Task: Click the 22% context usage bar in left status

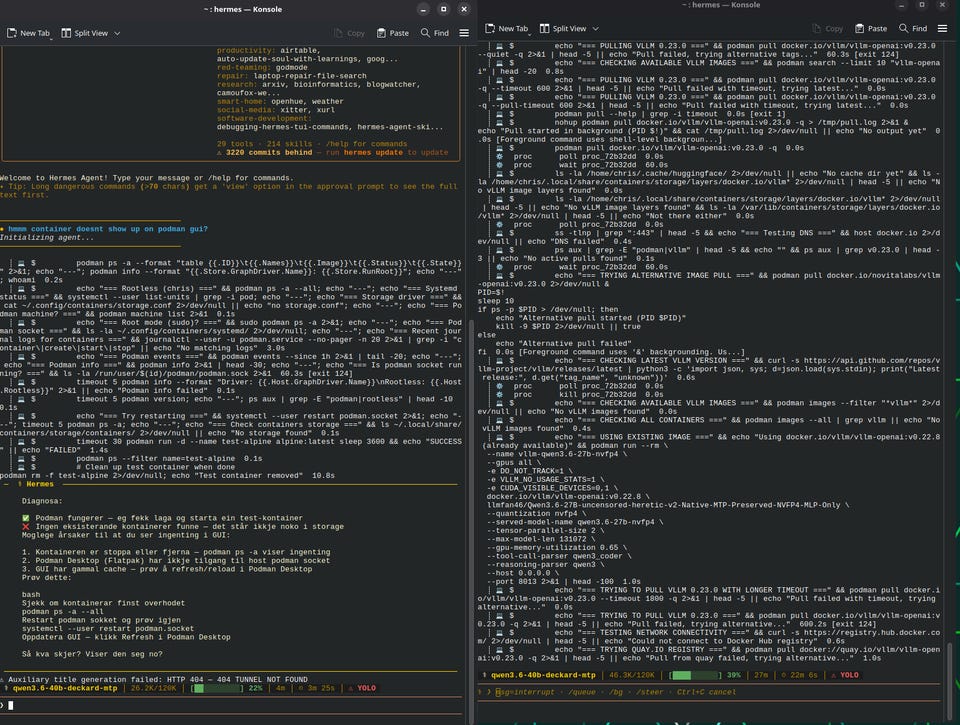Action: click(218, 688)
